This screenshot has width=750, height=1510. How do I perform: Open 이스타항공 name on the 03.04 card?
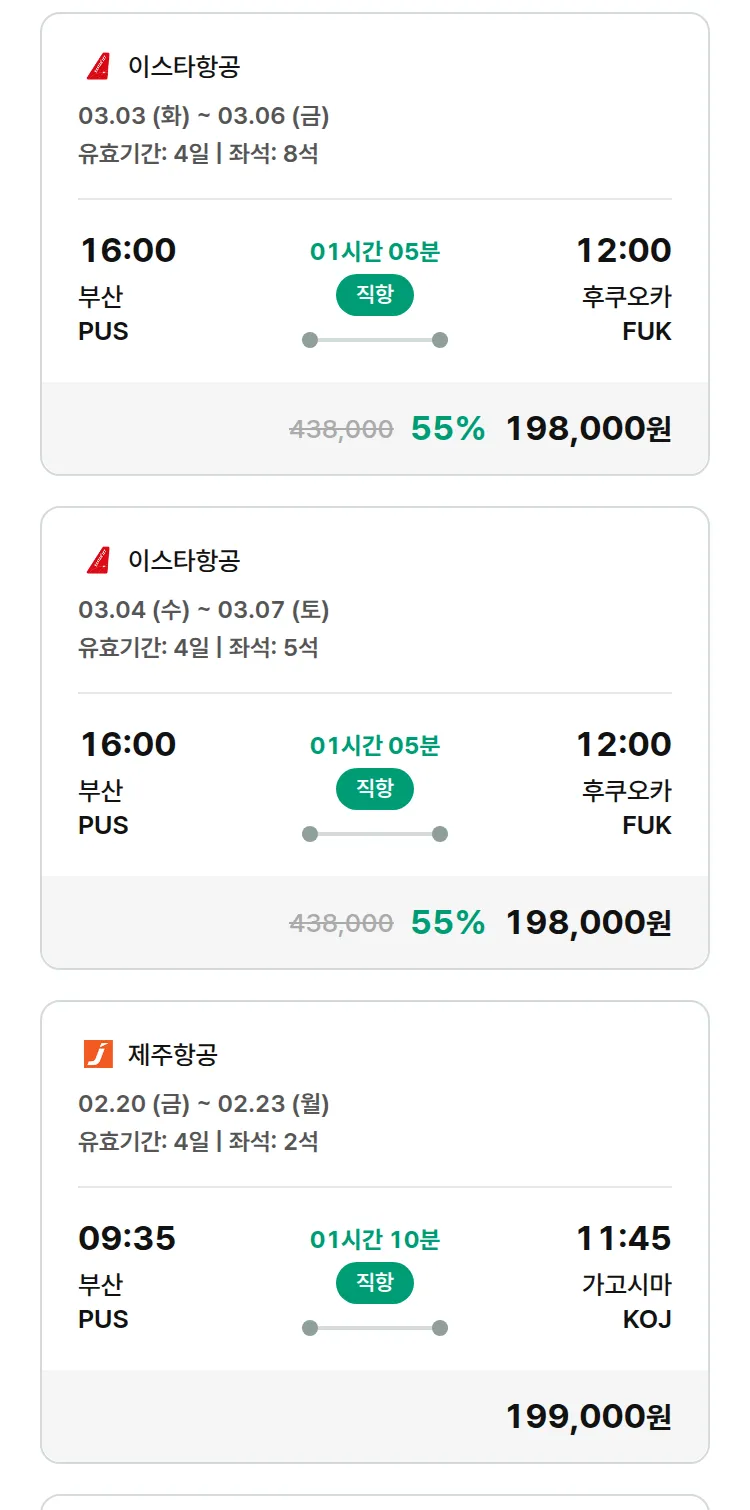coord(184,561)
